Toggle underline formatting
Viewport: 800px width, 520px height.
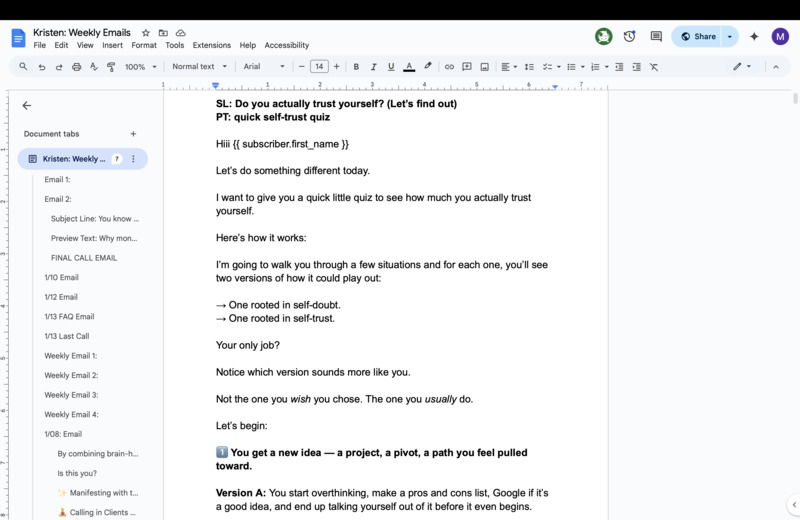coord(391,67)
